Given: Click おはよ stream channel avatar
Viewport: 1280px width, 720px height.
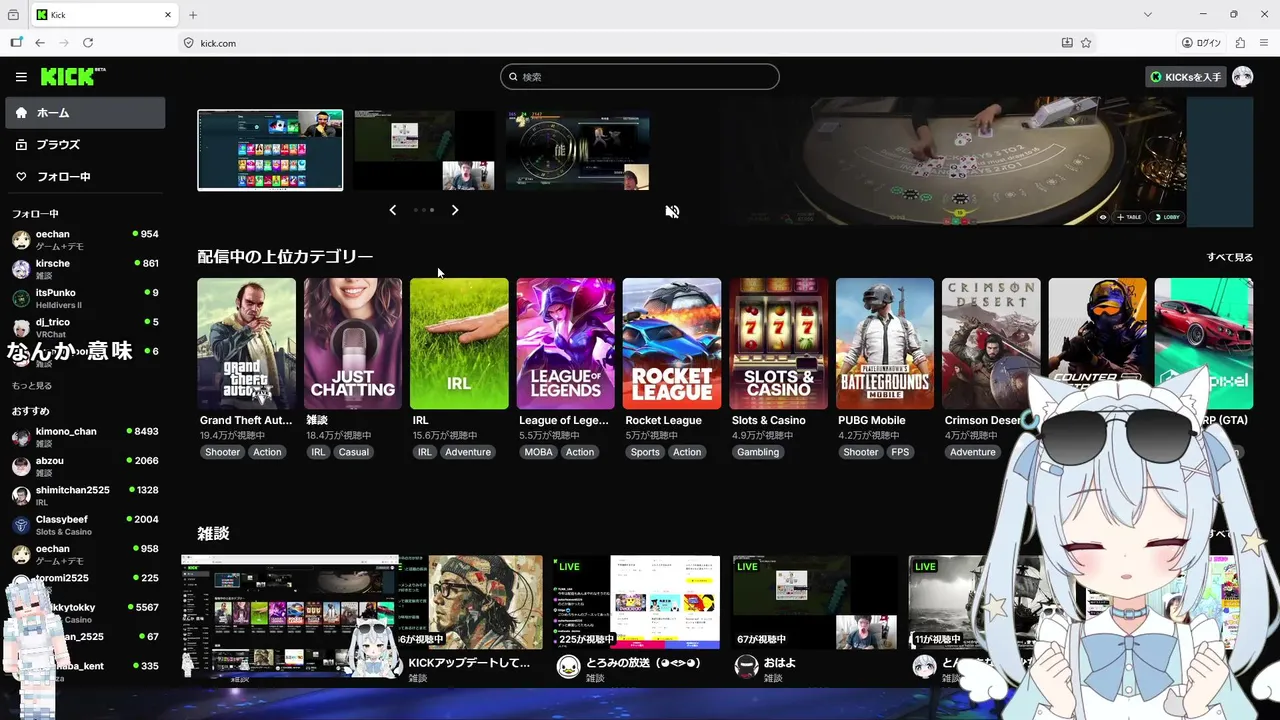Looking at the screenshot, I should (x=746, y=668).
